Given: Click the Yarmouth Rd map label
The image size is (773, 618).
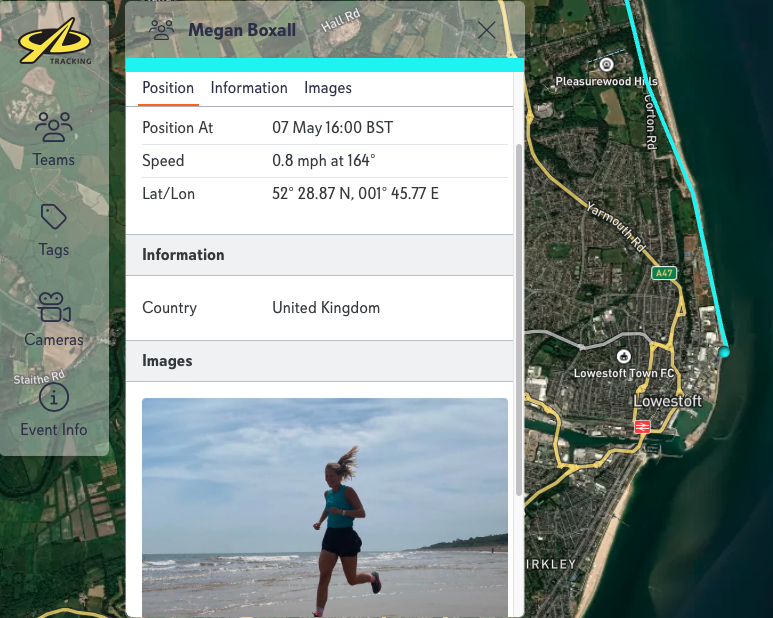Looking at the screenshot, I should 616,227.
